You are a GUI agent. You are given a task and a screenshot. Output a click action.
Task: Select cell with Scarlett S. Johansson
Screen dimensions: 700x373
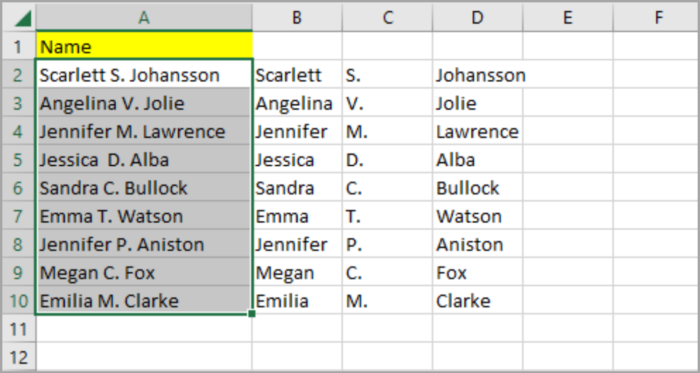(x=144, y=75)
